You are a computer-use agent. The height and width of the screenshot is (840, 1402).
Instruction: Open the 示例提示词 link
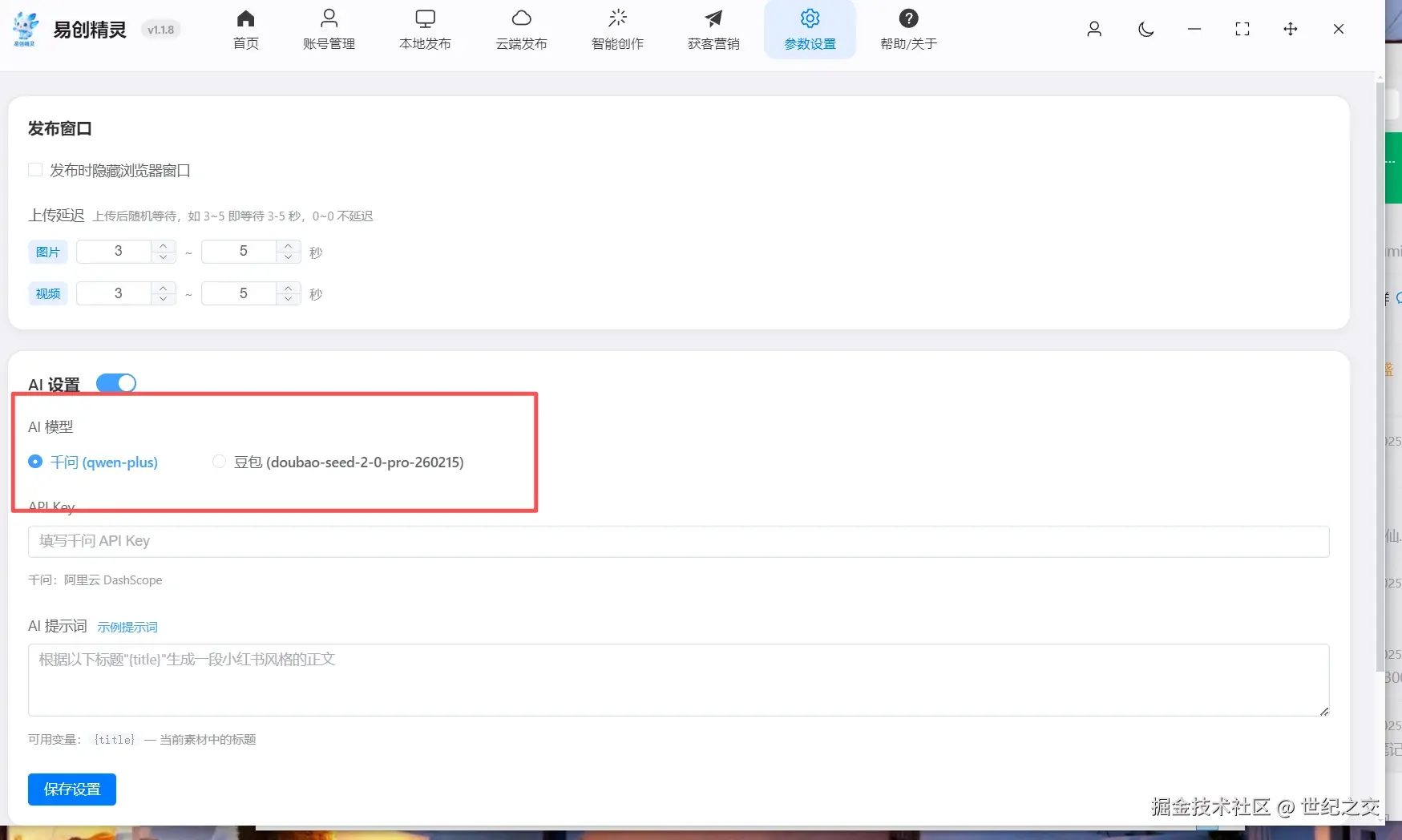pos(127,627)
